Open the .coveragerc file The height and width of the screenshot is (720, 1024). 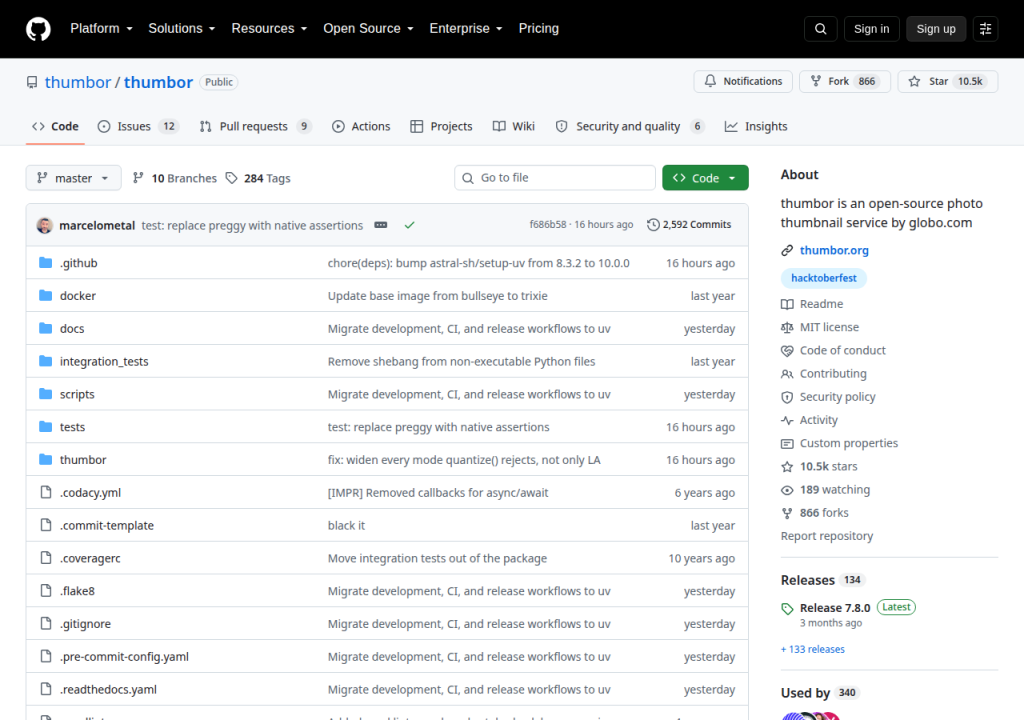tap(90, 558)
